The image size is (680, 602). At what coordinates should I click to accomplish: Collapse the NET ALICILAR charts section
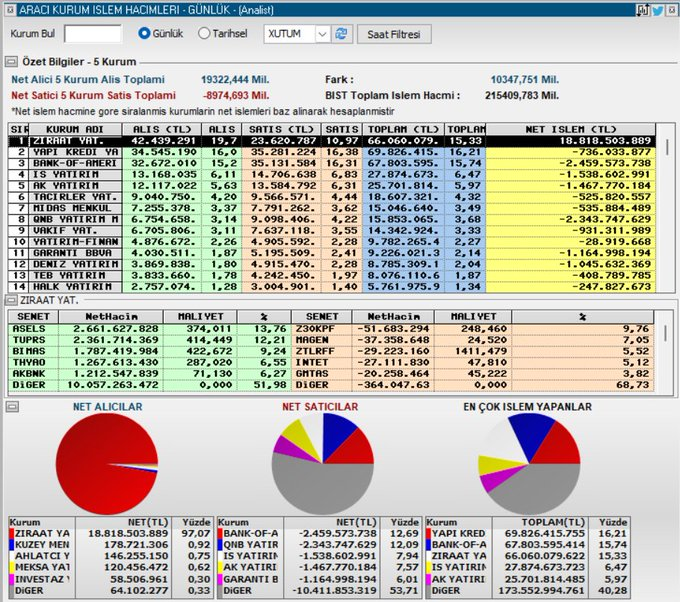tap(12, 406)
